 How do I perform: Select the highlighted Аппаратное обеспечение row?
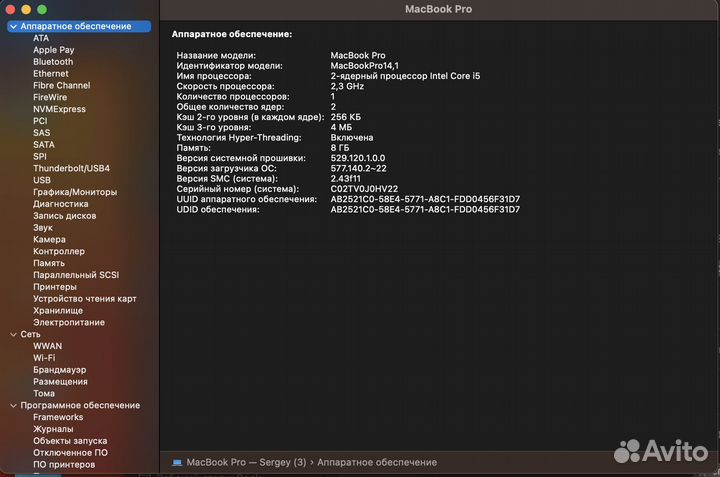[x=79, y=27]
